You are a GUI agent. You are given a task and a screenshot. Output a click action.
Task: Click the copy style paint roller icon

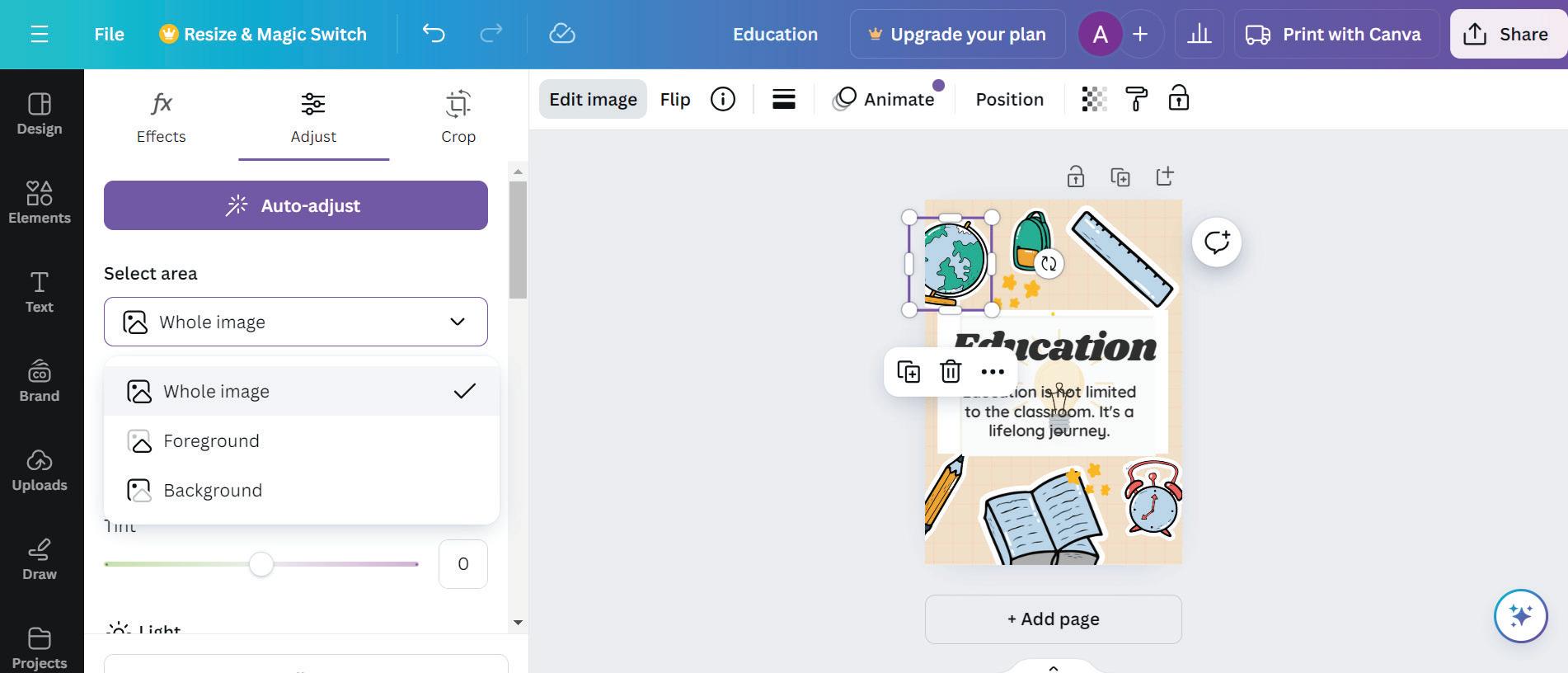click(1137, 99)
